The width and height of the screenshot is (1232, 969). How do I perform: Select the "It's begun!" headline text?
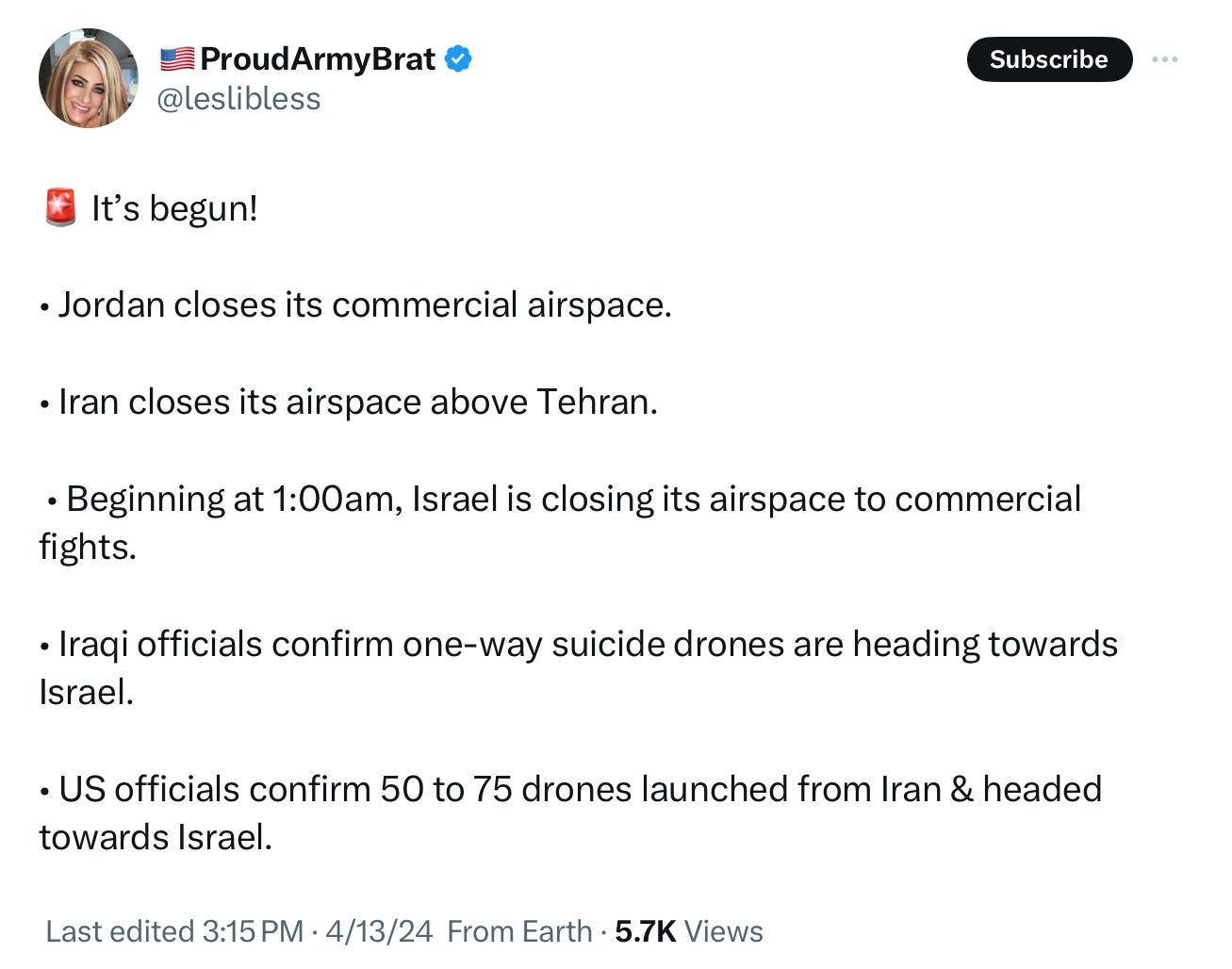(x=174, y=208)
